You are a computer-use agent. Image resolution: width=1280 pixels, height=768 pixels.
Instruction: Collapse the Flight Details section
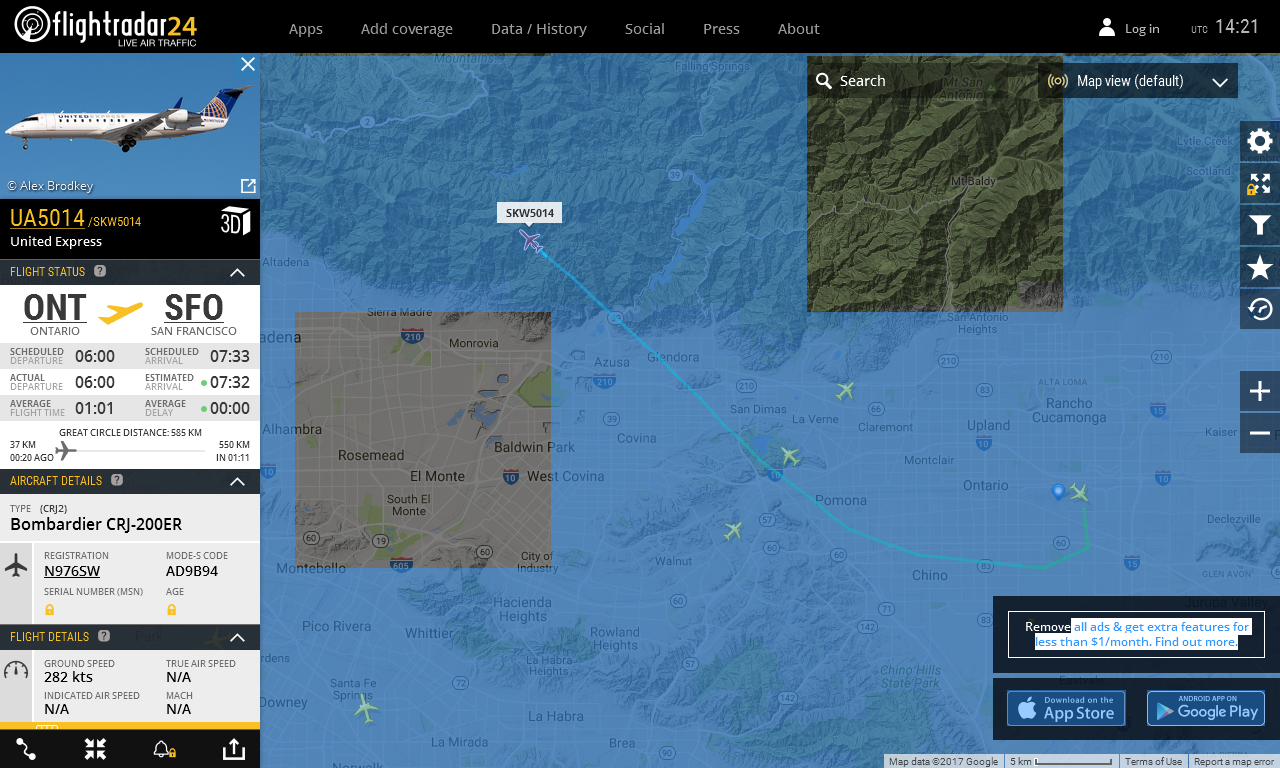click(x=237, y=637)
